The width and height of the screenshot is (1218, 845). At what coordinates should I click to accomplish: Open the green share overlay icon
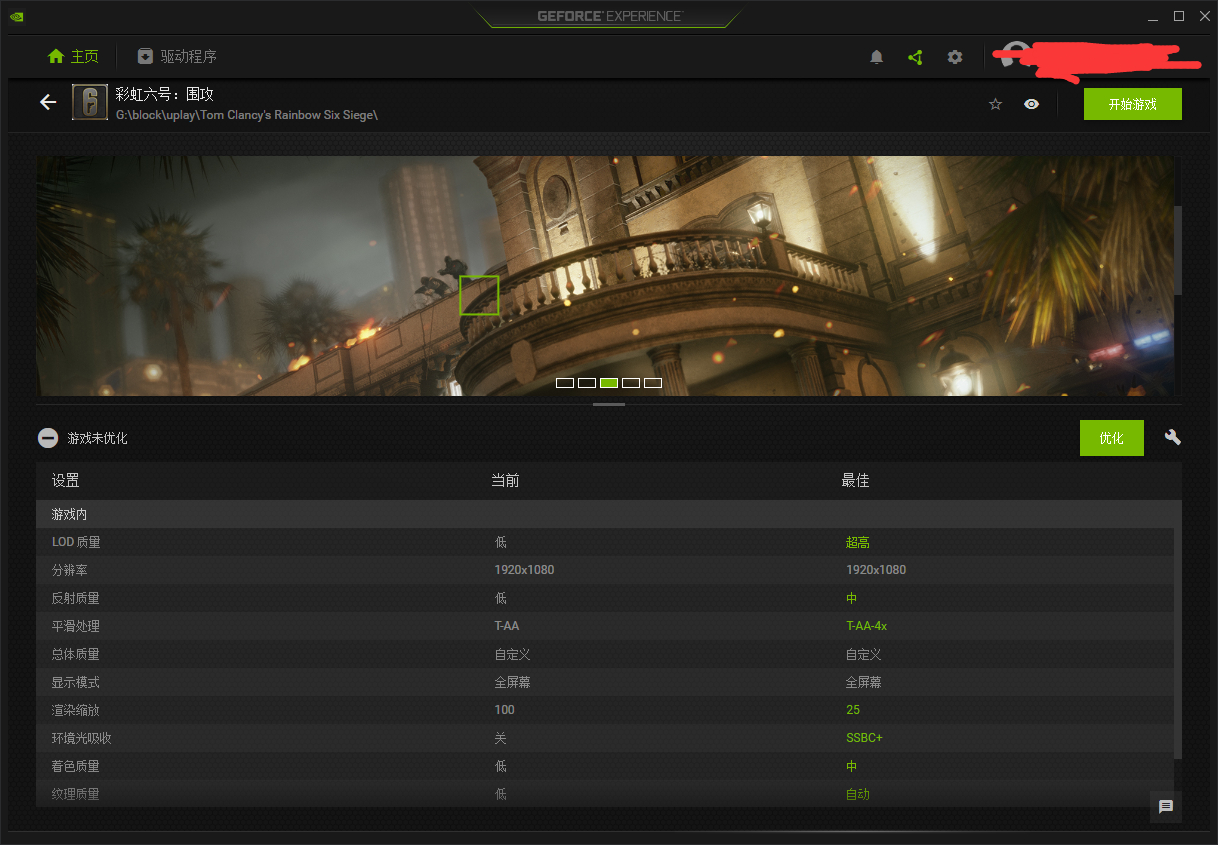915,57
